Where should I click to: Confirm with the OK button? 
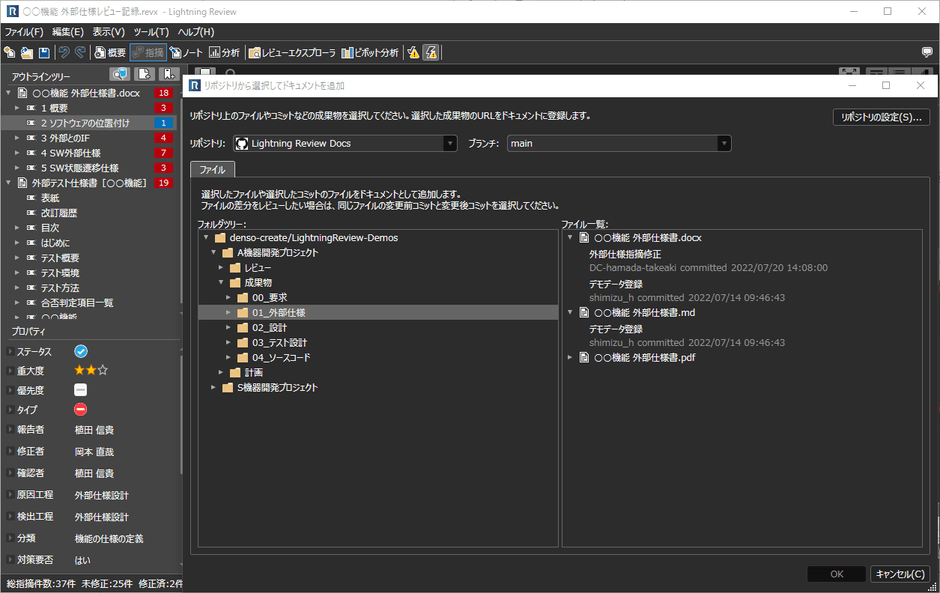pos(836,573)
